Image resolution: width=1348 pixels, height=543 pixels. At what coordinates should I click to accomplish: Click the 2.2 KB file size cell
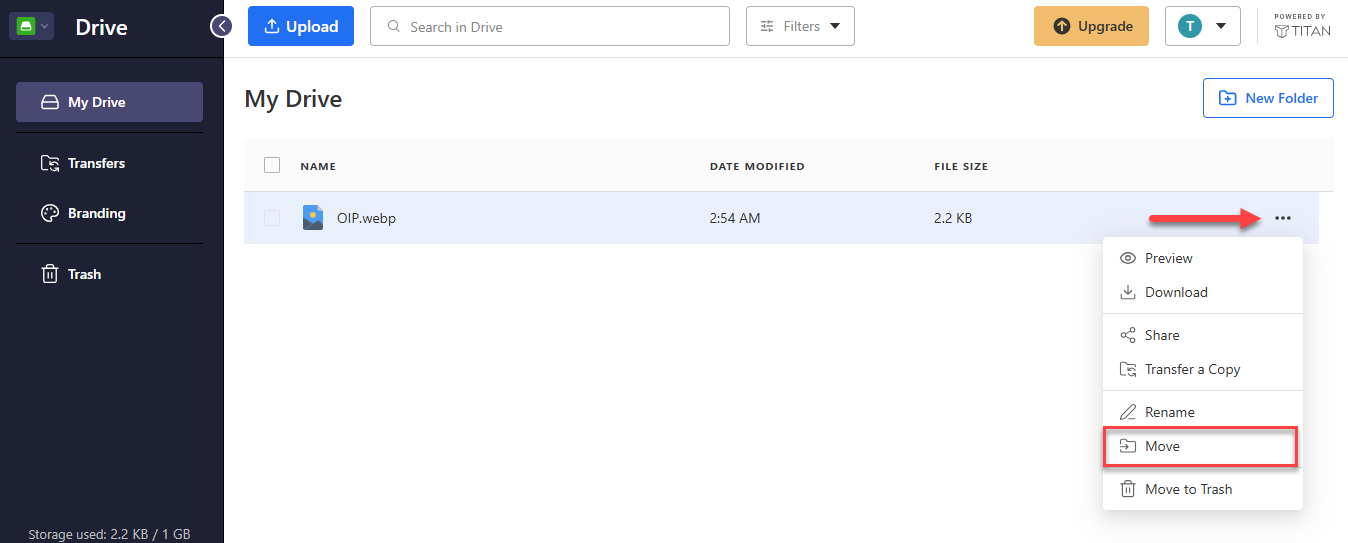953,218
